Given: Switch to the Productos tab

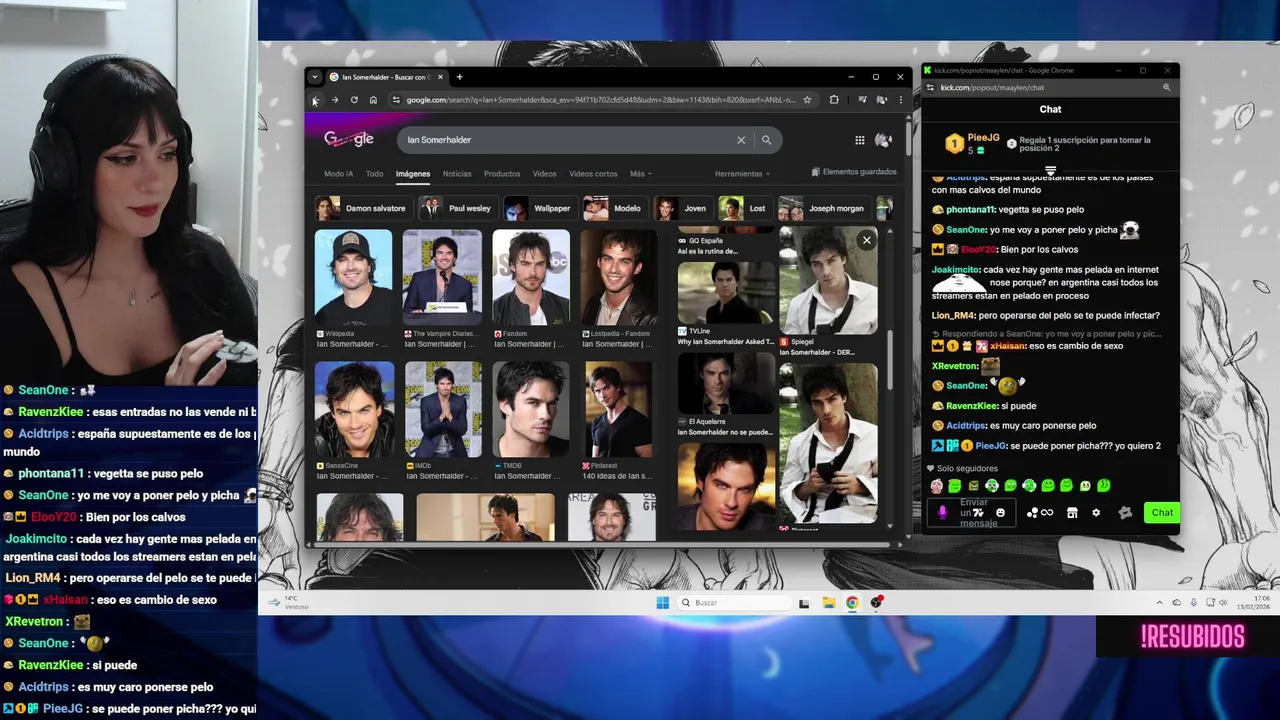Looking at the screenshot, I should pos(502,174).
